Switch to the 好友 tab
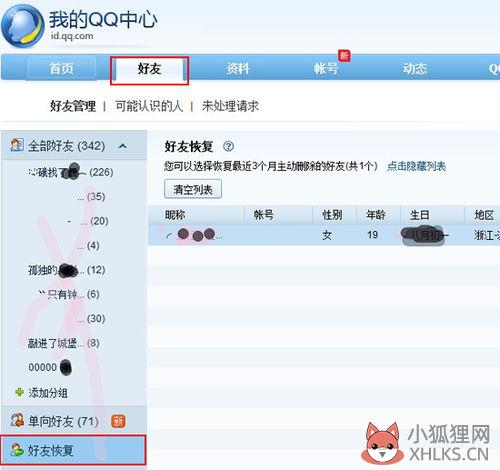The height and width of the screenshot is (470, 500). point(149,69)
